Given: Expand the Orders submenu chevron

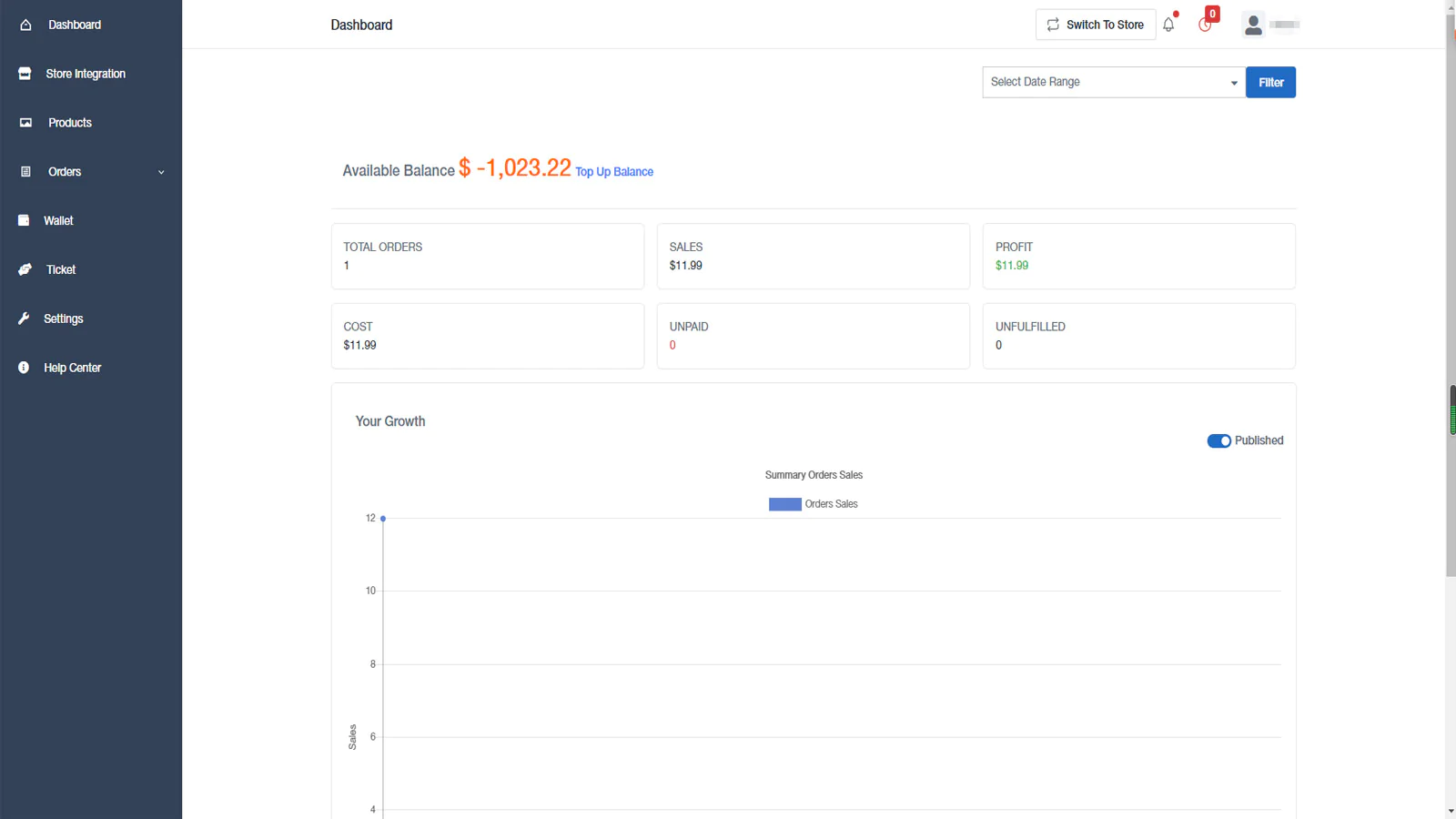Looking at the screenshot, I should (x=161, y=172).
